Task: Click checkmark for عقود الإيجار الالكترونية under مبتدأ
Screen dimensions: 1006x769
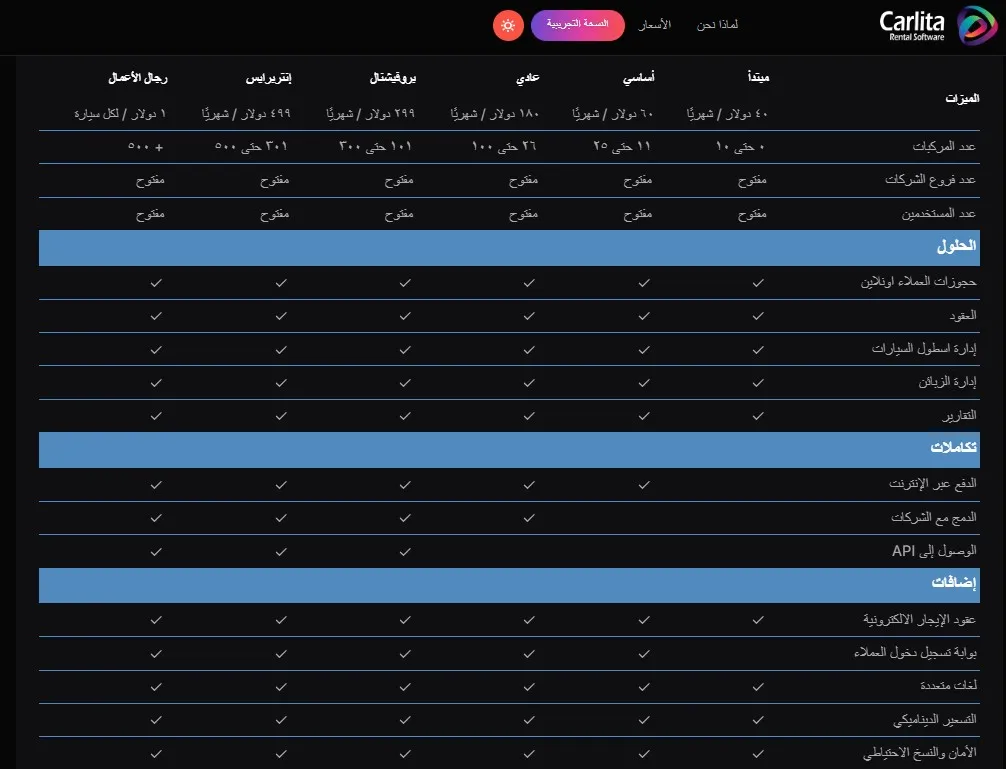Action: point(758,620)
